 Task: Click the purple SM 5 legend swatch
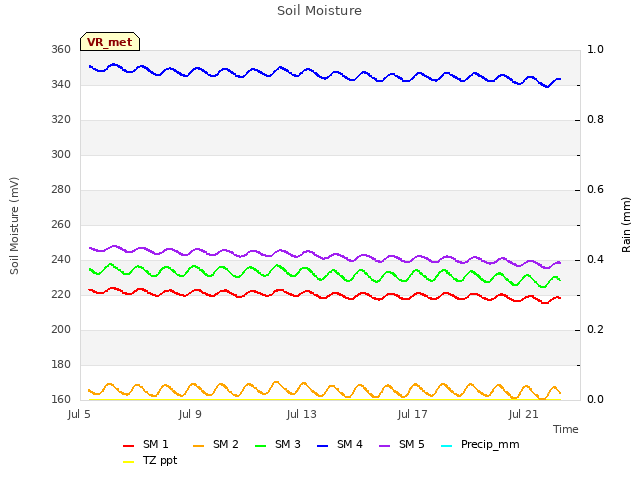tap(384, 446)
